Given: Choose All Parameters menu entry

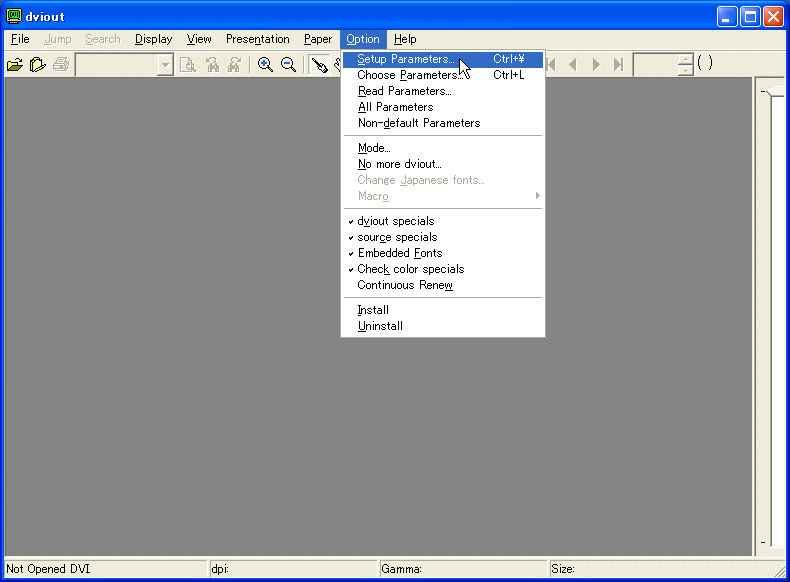Looking at the screenshot, I should pyautogui.click(x=395, y=107).
